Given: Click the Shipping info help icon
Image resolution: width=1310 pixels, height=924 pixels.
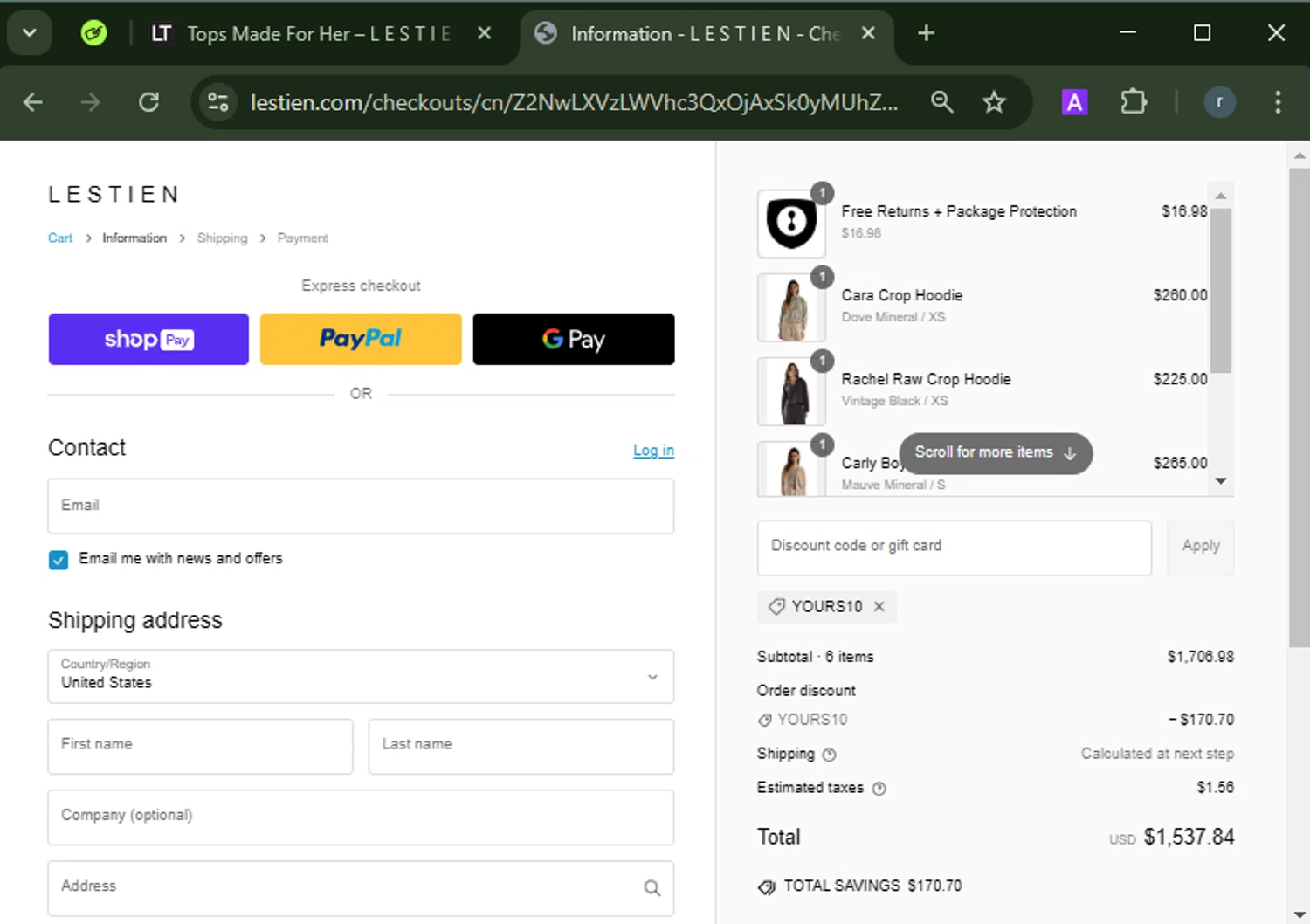Looking at the screenshot, I should tap(829, 755).
